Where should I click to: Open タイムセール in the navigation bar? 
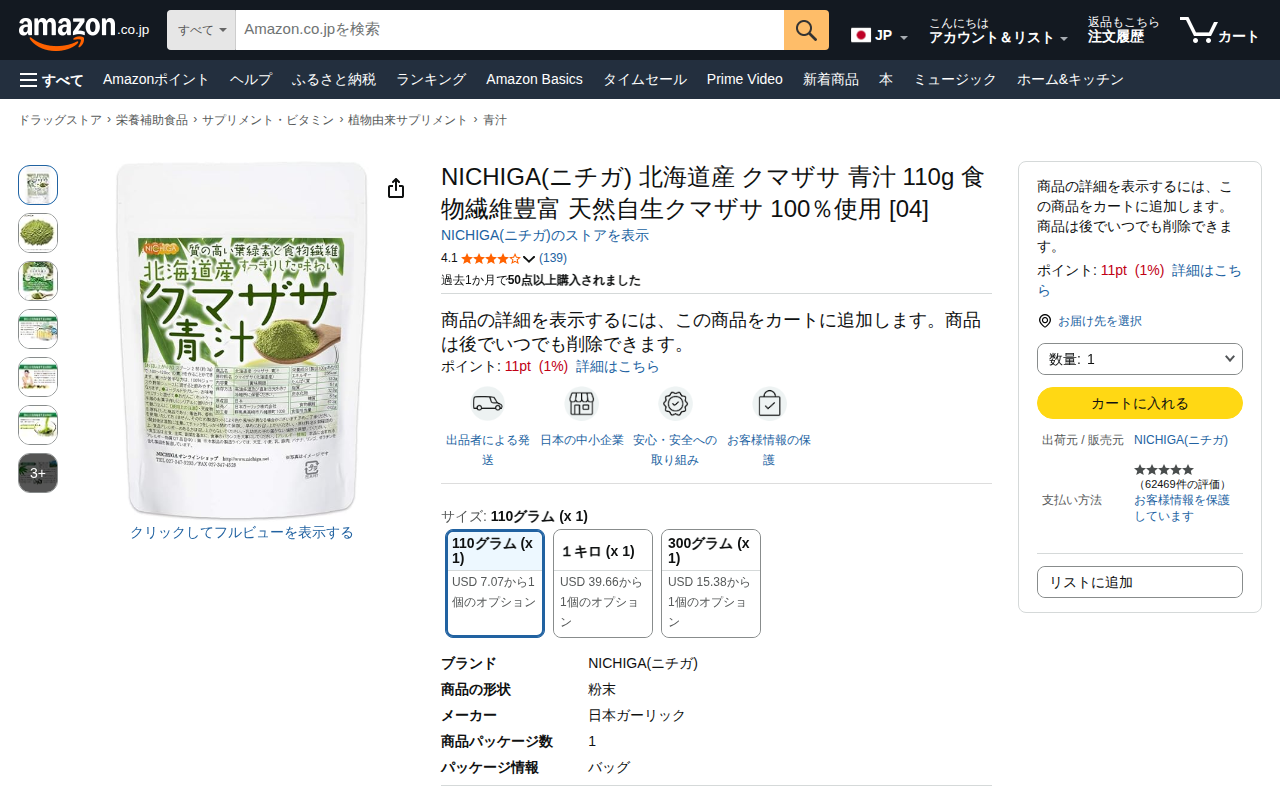644,80
